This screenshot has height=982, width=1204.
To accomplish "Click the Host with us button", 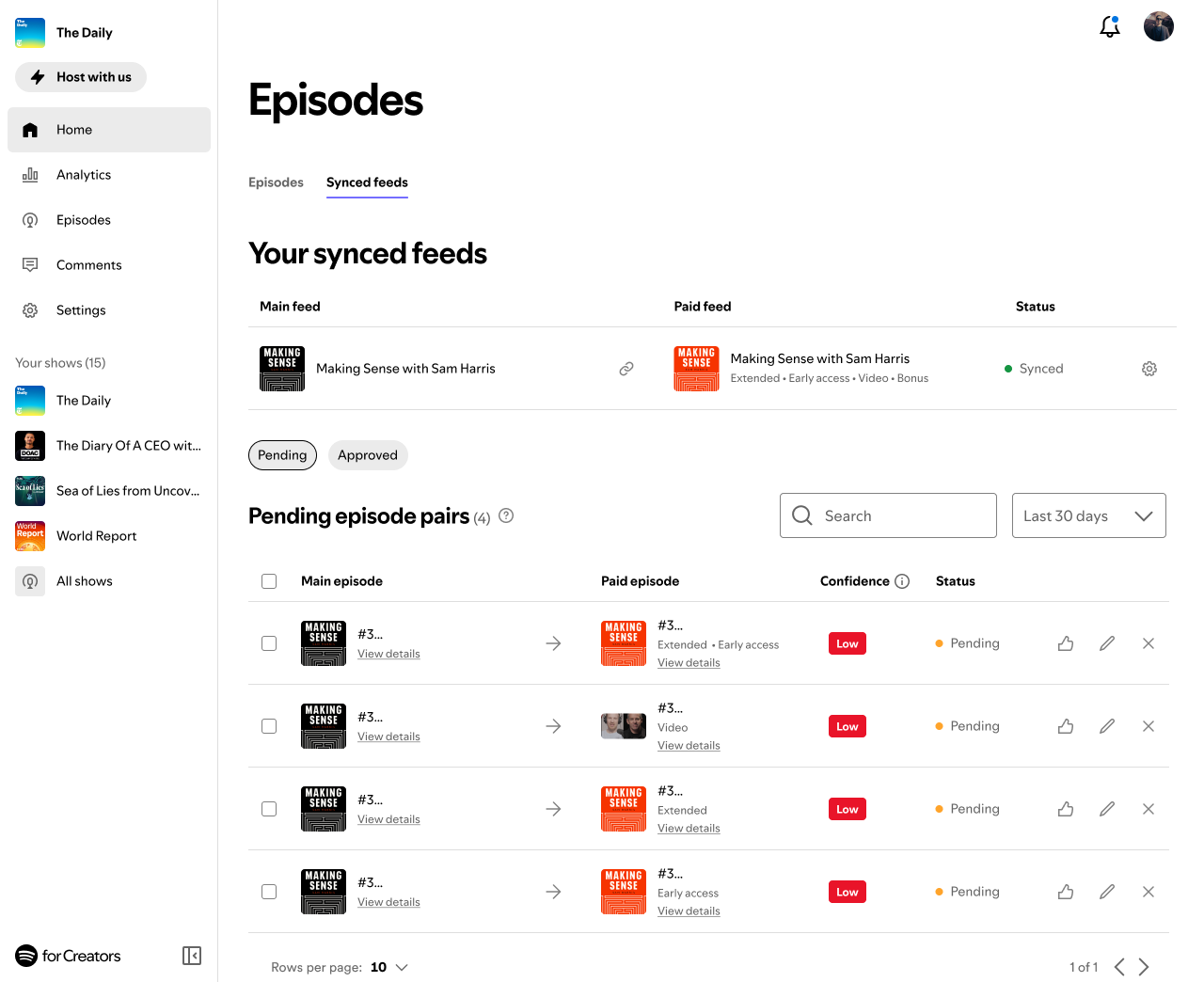I will pyautogui.click(x=81, y=77).
